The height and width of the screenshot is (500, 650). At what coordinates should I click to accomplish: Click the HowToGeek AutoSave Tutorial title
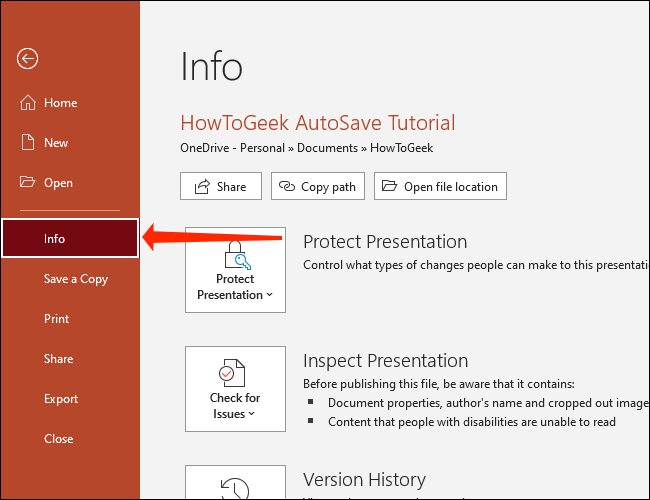[317, 123]
